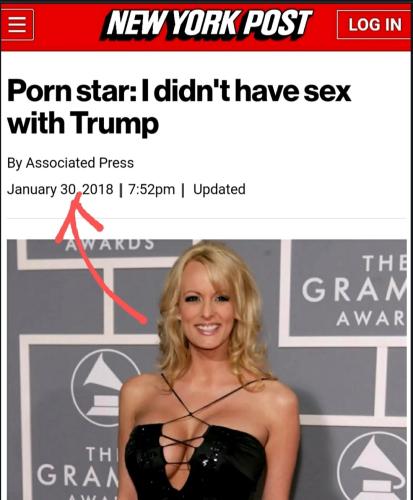
Task: Click the Associated Press byline
Action: pyautogui.click(x=70, y=163)
